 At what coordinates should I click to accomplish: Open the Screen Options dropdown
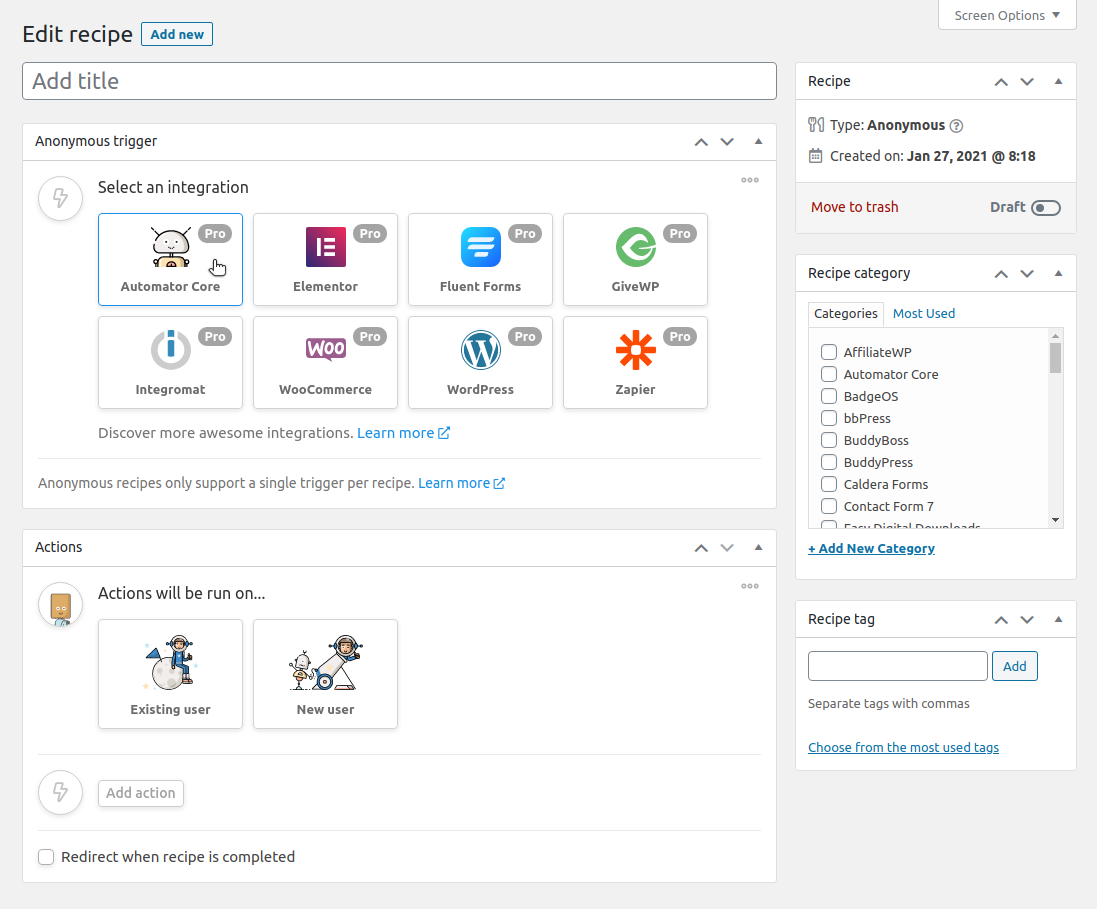pyautogui.click(x=1007, y=15)
